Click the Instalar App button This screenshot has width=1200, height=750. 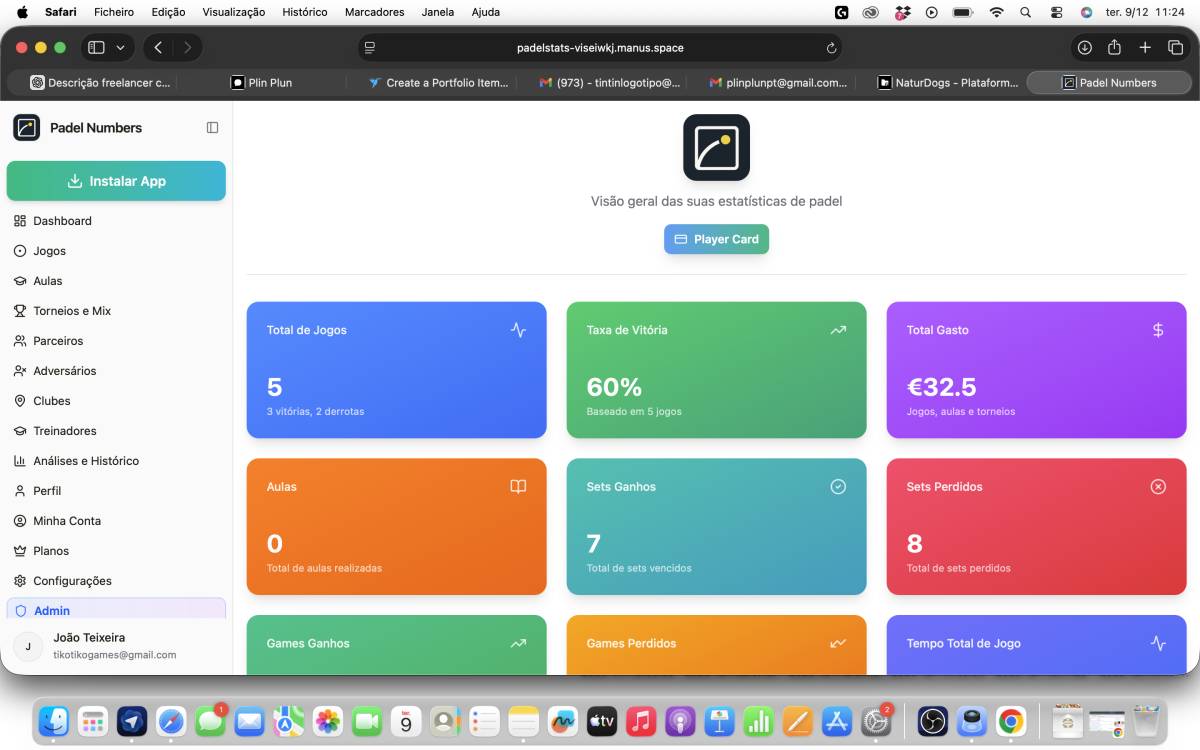coord(116,181)
